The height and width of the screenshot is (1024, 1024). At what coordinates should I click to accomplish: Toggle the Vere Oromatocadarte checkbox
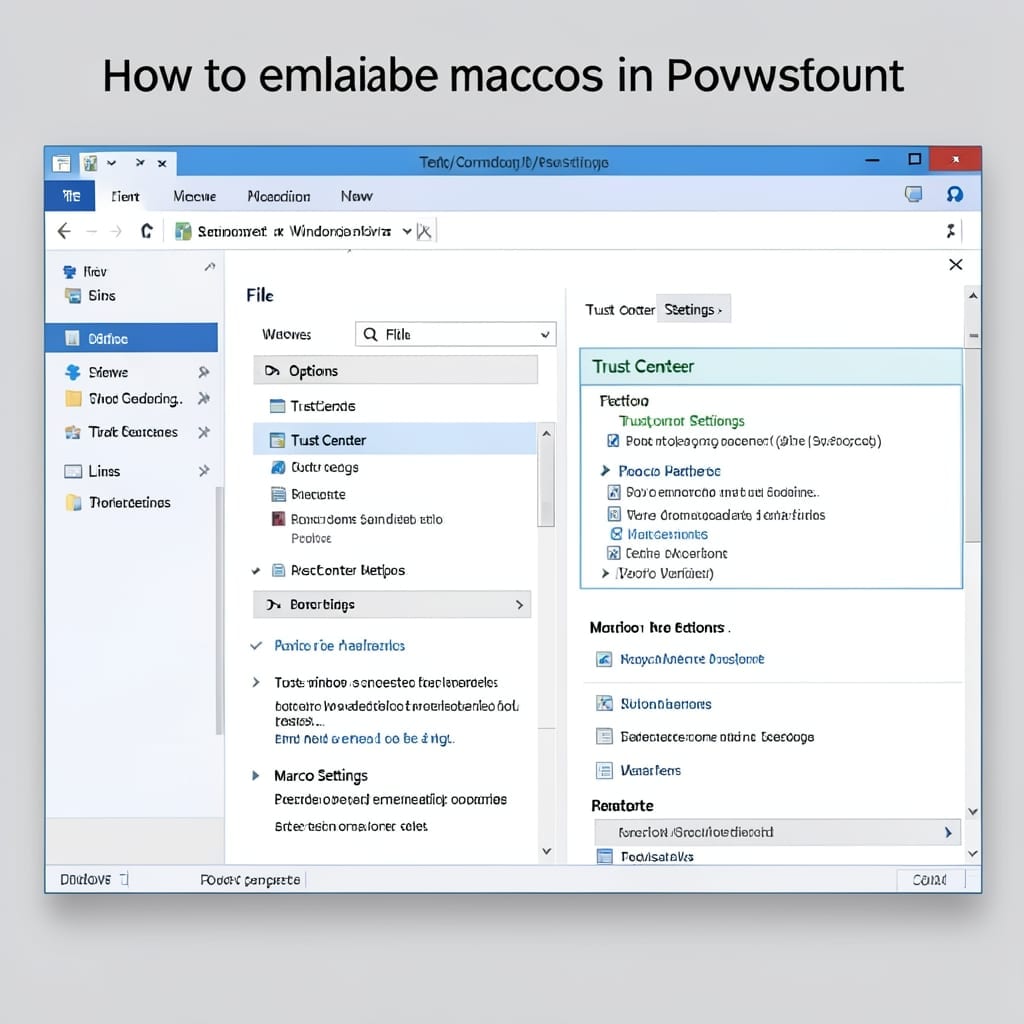tap(614, 514)
